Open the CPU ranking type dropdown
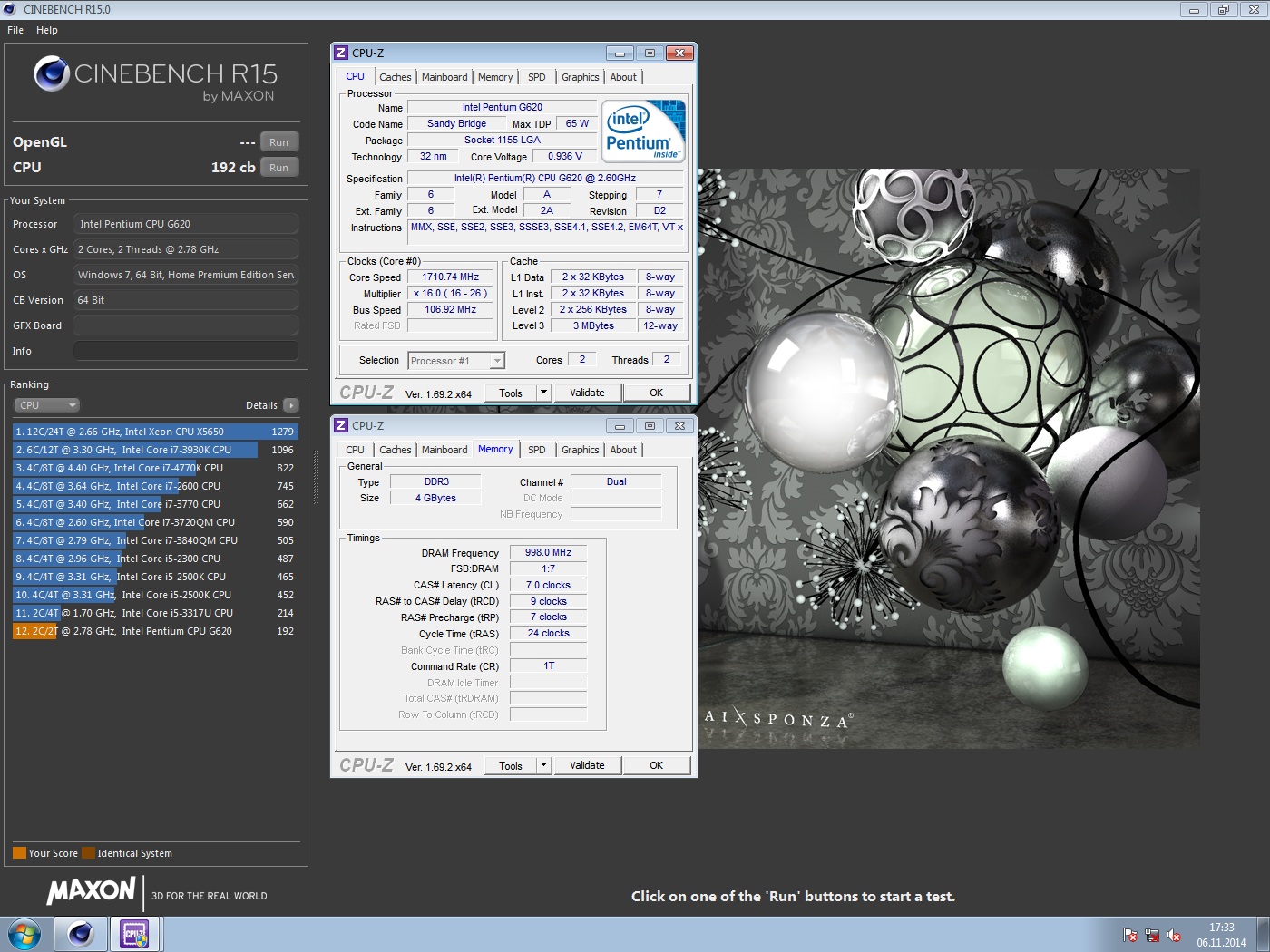The height and width of the screenshot is (952, 1270). coord(47,405)
